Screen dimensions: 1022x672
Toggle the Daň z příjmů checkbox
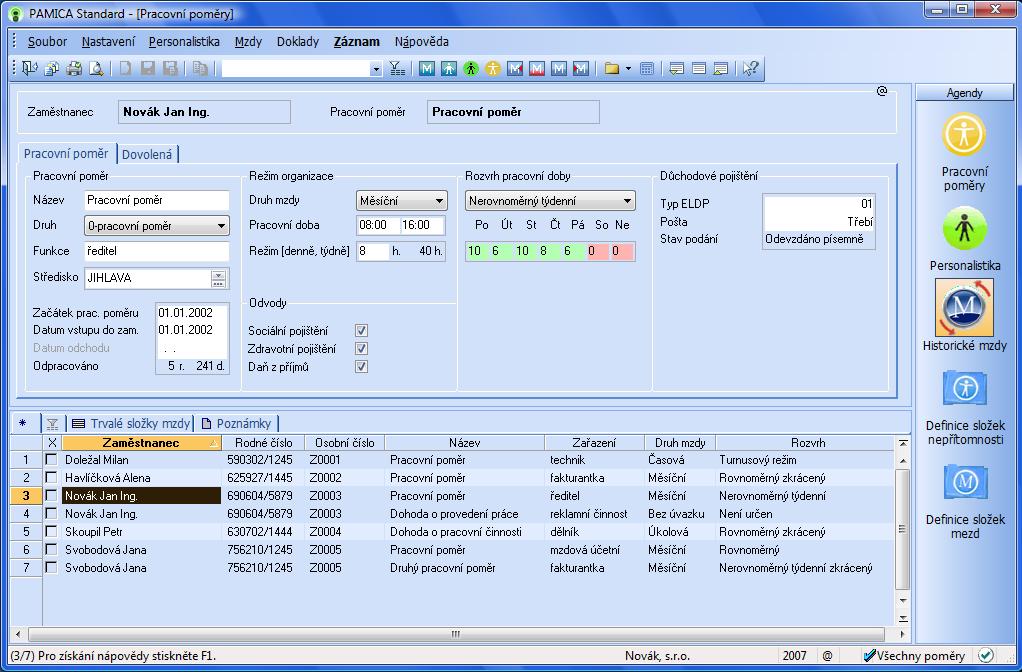pos(361,367)
